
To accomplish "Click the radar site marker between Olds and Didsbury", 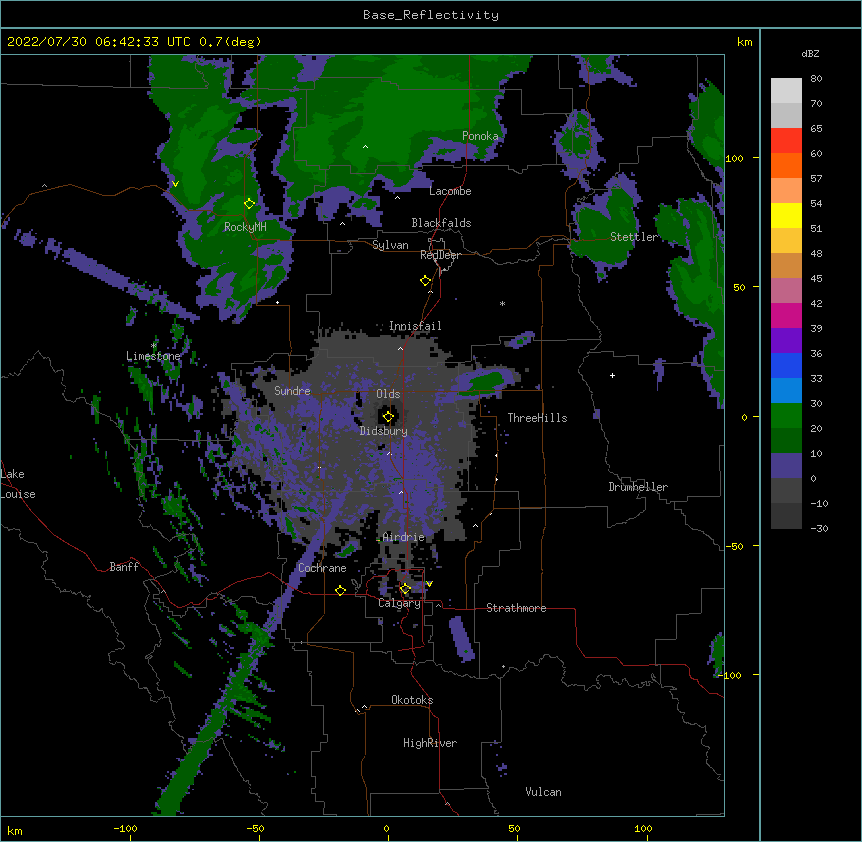I will point(389,417).
